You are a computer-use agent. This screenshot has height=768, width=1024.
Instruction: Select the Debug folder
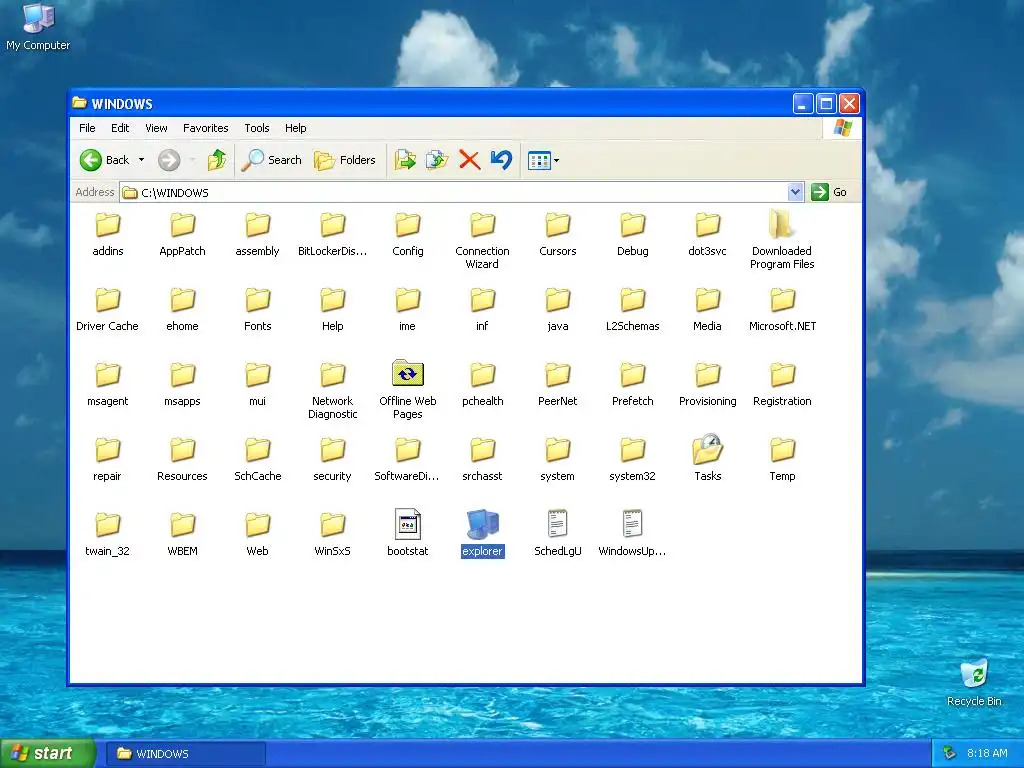point(632,224)
